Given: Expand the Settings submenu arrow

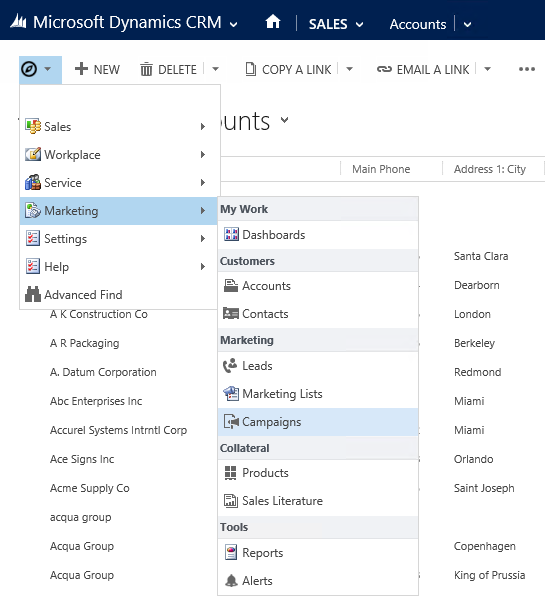Looking at the screenshot, I should click(x=203, y=238).
